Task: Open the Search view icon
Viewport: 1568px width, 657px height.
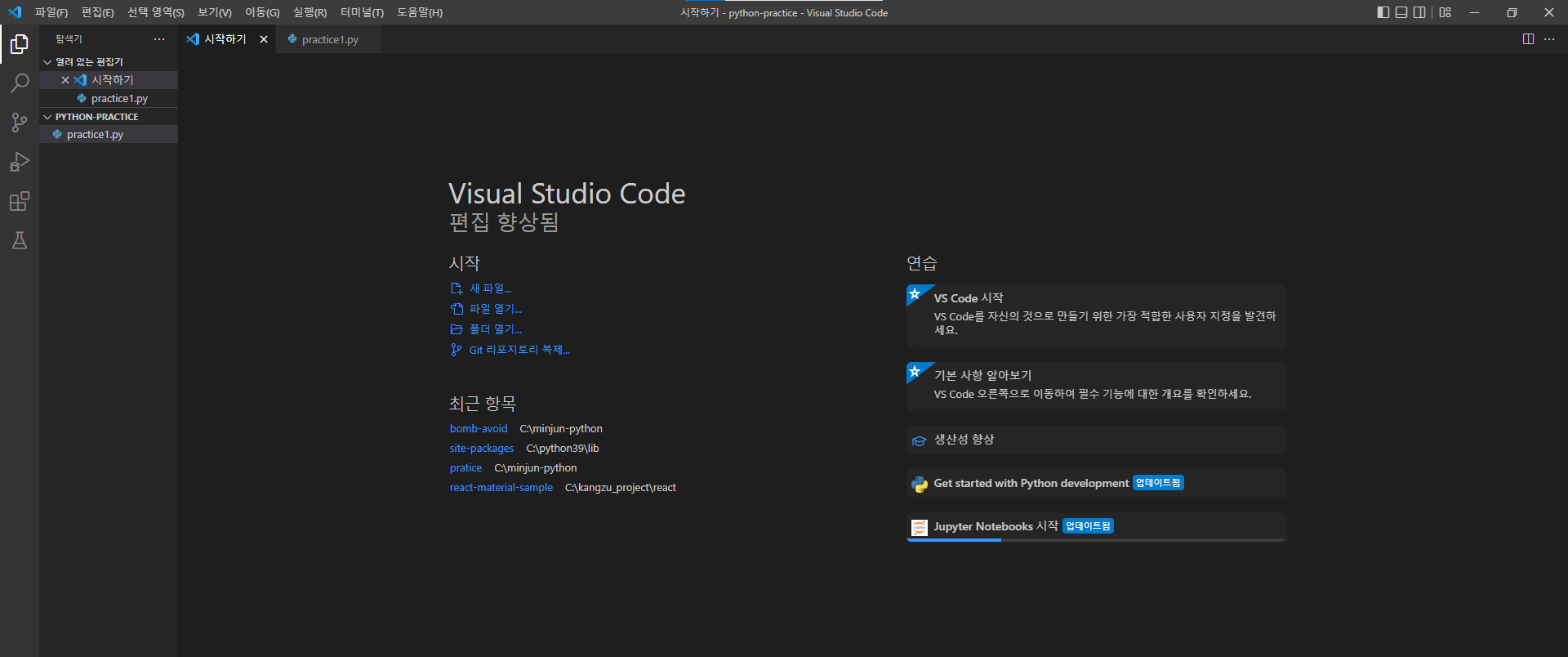Action: [x=20, y=83]
